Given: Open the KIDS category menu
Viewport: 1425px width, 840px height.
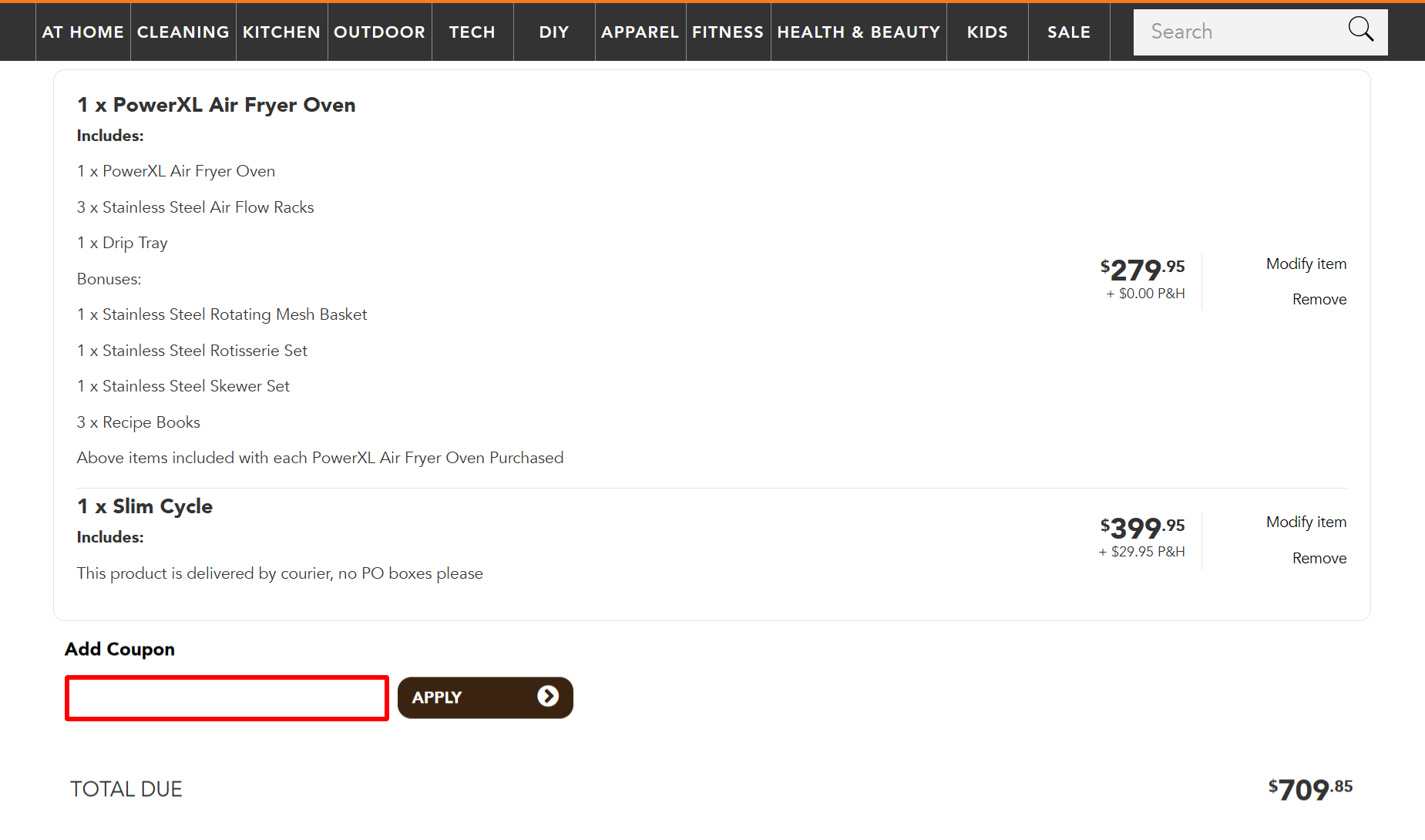Looking at the screenshot, I should 987,32.
